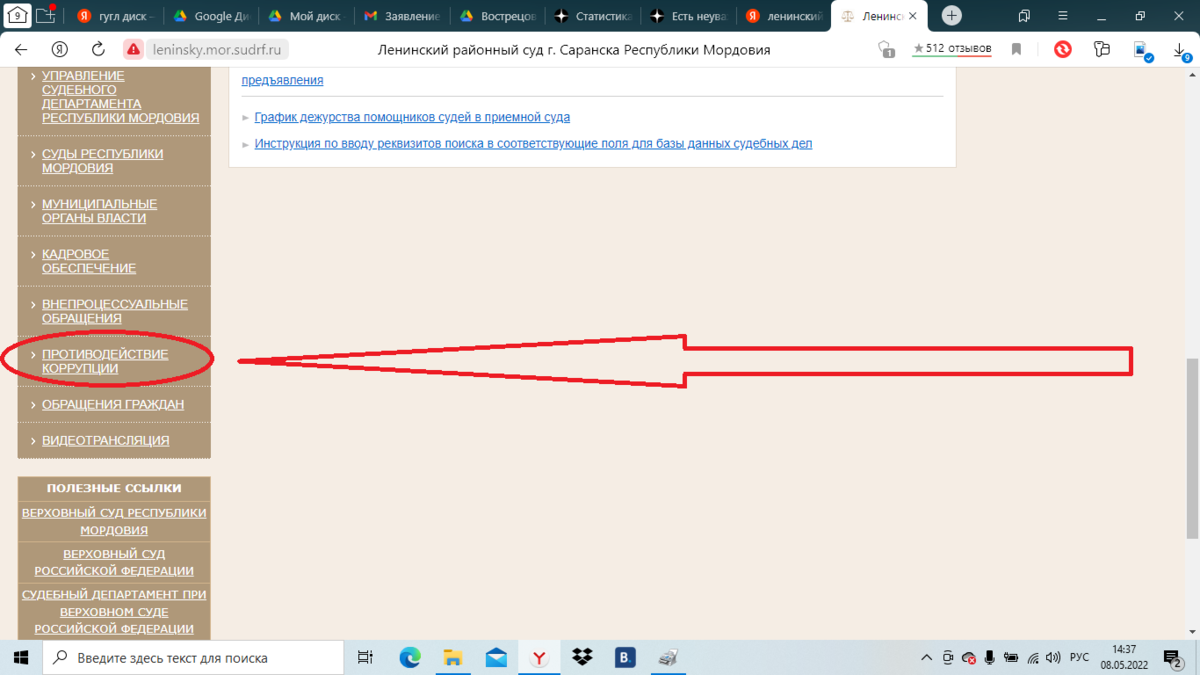Open 'Суды Республики Мордовия' menu item
This screenshot has height=675, width=1200.
coord(102,161)
